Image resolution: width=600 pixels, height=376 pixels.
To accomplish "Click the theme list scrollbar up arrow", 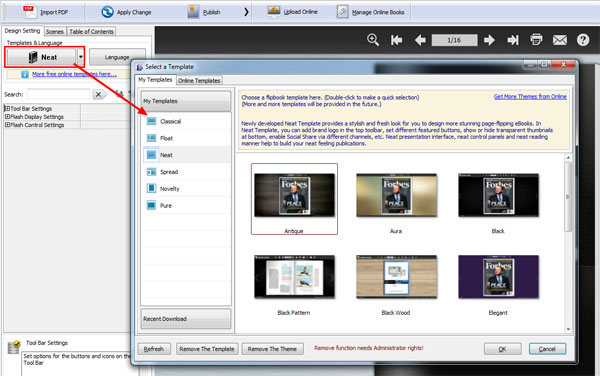I will click(568, 158).
